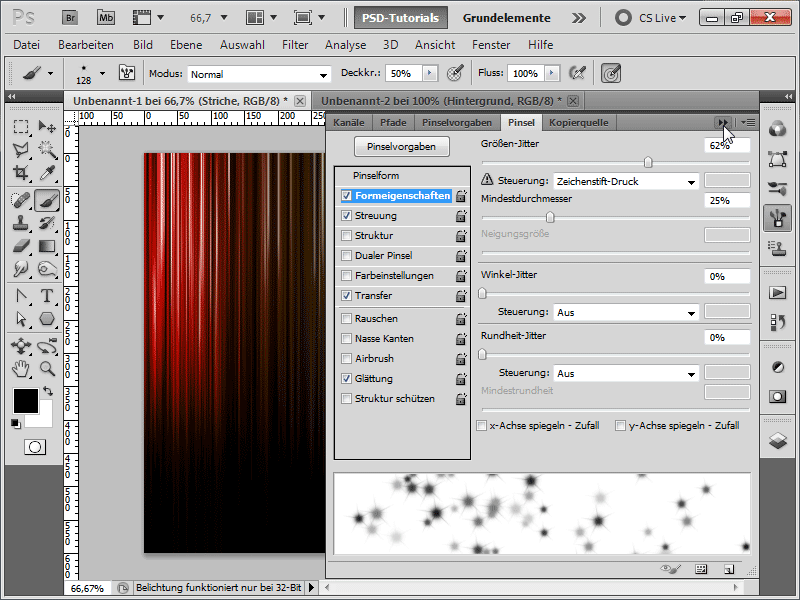
Task: Enable the Struktur checkbox
Action: (x=346, y=235)
